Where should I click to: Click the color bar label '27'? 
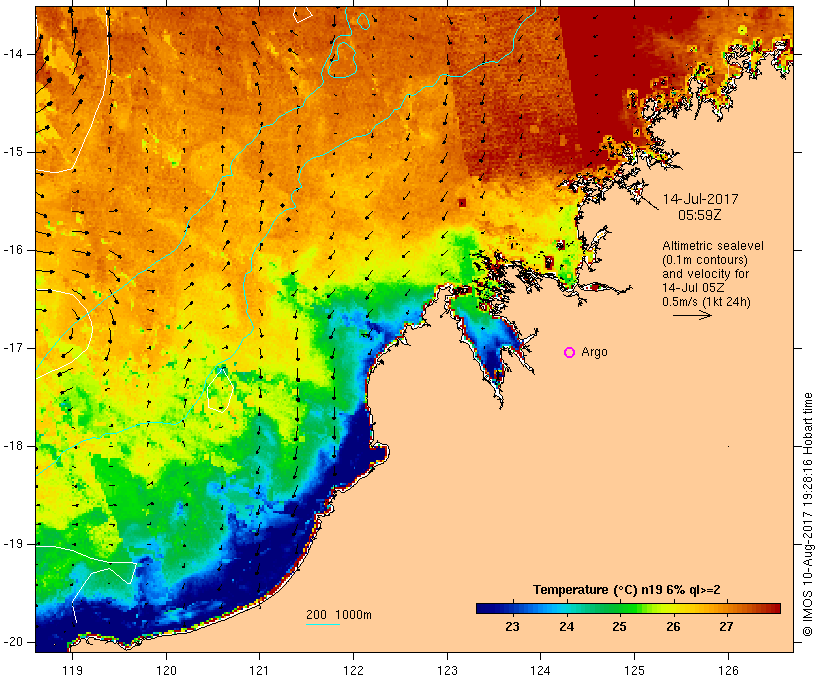coord(726,627)
